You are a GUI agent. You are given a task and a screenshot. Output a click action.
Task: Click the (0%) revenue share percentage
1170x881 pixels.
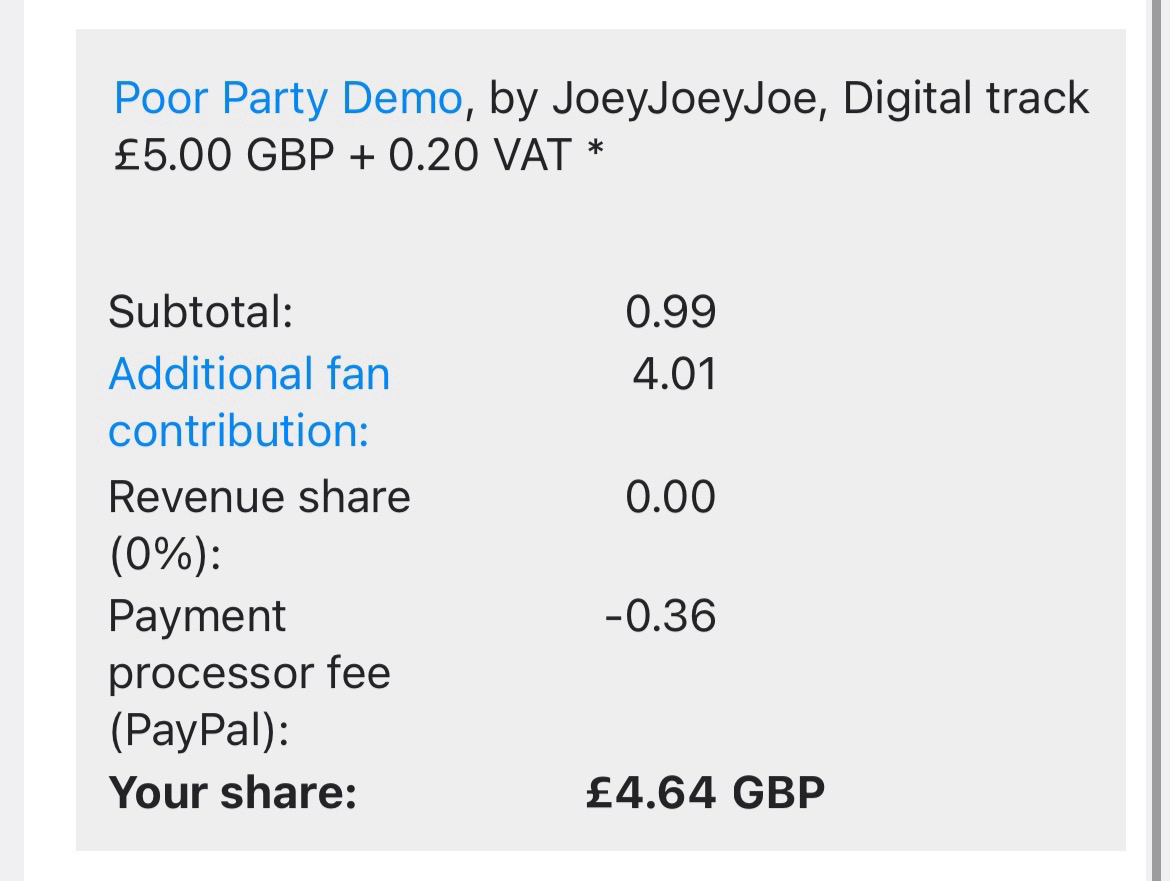click(x=164, y=555)
